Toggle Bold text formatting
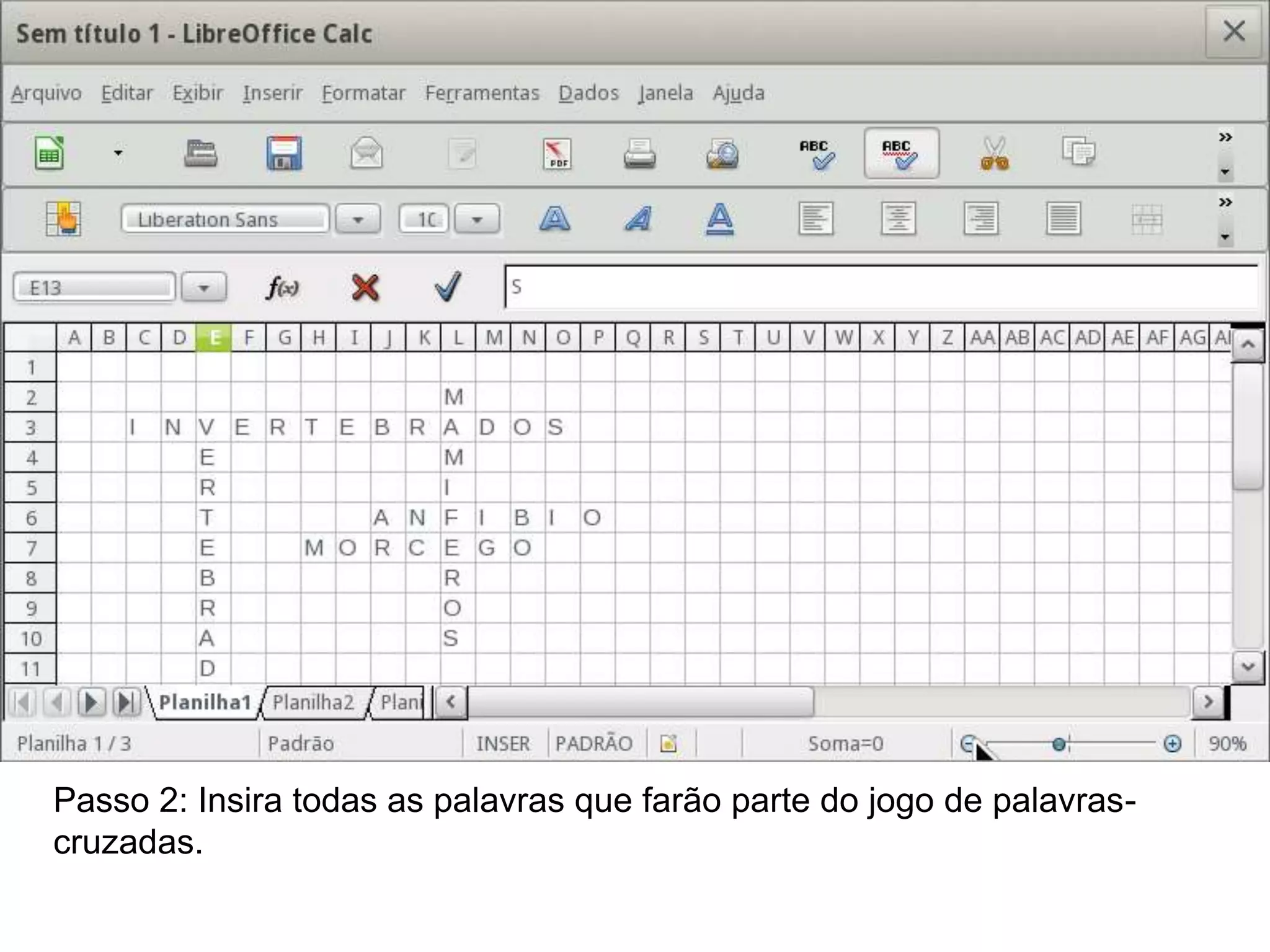This screenshot has width=1270, height=952. pyautogui.click(x=554, y=219)
